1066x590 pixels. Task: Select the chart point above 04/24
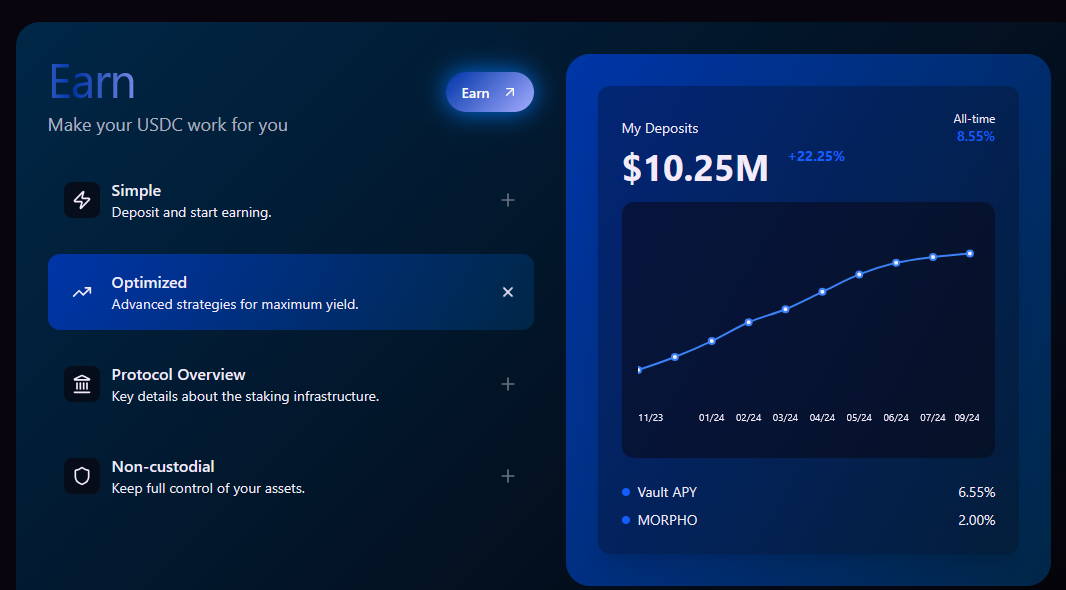(x=823, y=292)
